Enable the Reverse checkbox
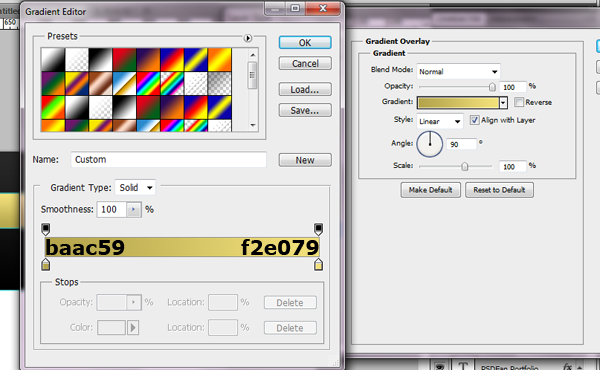This screenshot has height=370, width=600. [x=519, y=102]
